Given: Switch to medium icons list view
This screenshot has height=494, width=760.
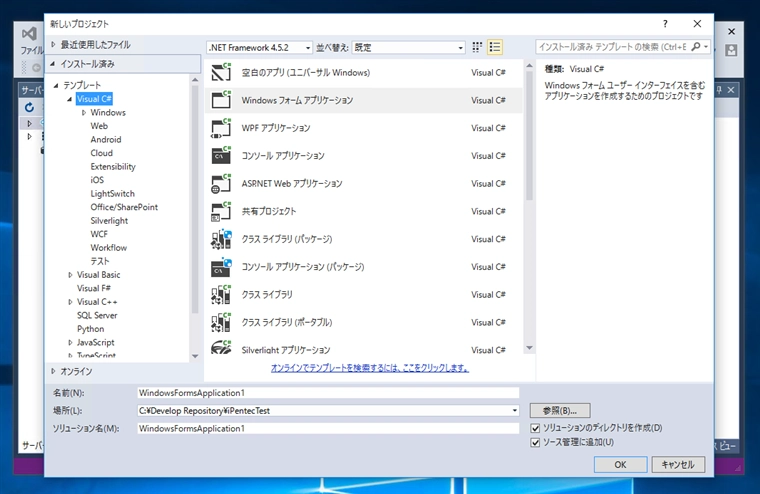Looking at the screenshot, I should 495,47.
